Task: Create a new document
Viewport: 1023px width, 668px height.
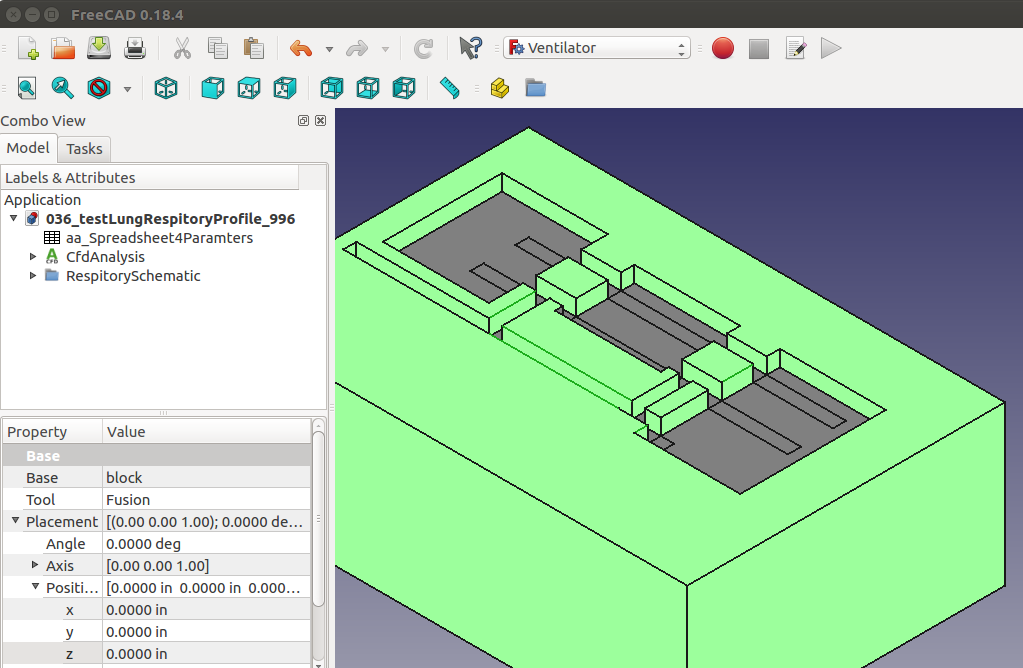Action: (27, 48)
